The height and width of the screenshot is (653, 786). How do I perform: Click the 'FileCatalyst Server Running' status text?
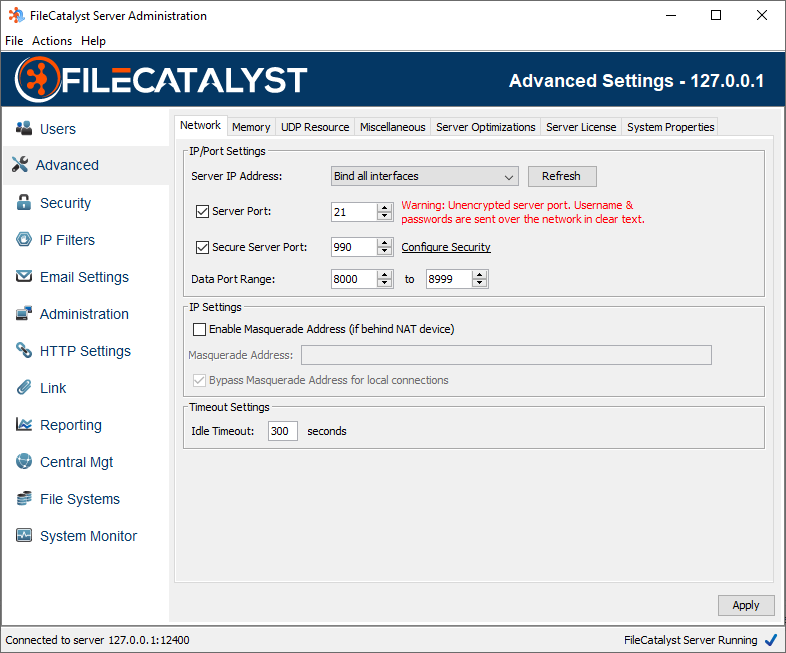(x=690, y=640)
